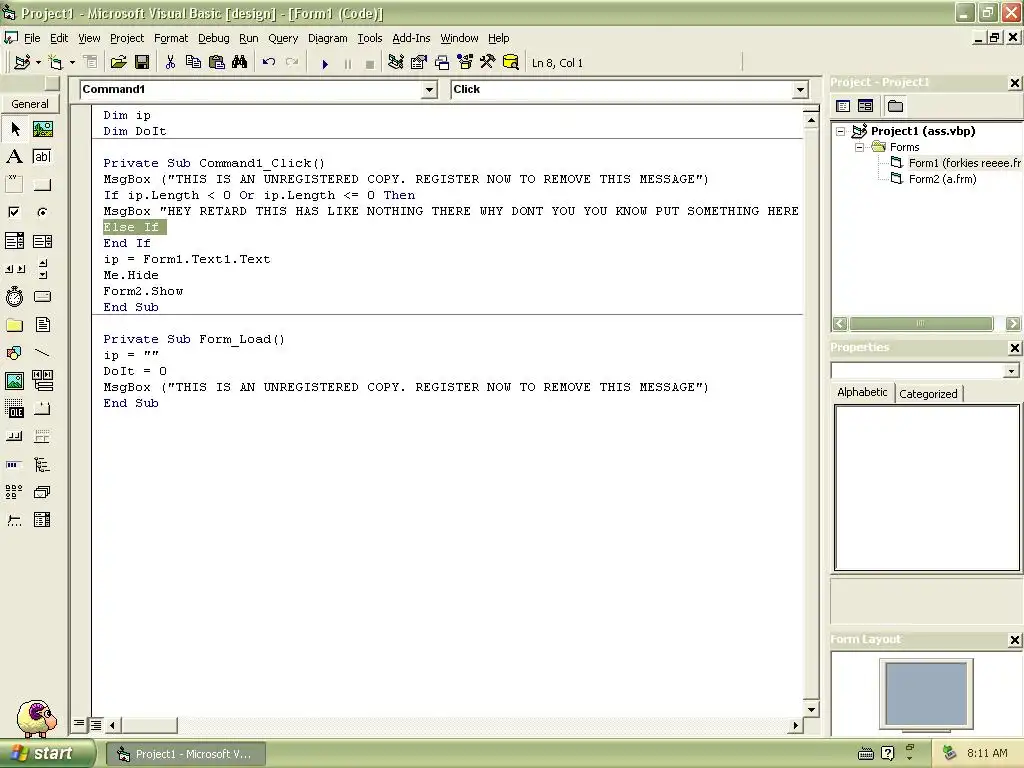
Task: Select the Image control tool
Action: tap(14, 381)
